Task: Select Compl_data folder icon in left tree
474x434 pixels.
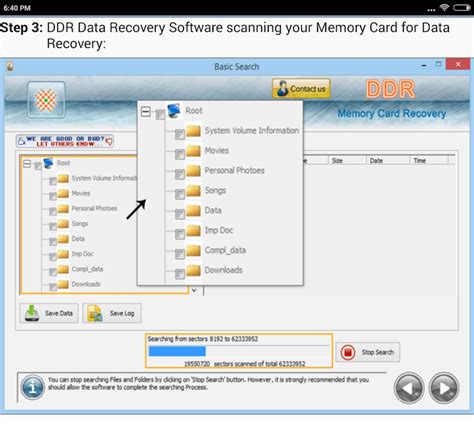Action: pyautogui.click(x=63, y=269)
